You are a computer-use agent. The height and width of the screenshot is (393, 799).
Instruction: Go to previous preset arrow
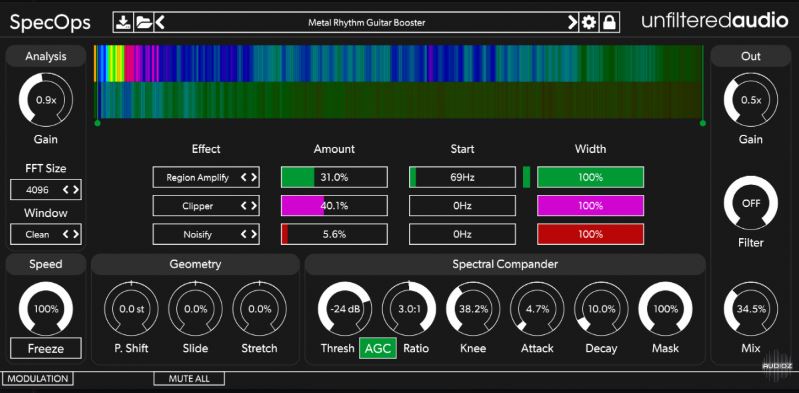point(160,22)
